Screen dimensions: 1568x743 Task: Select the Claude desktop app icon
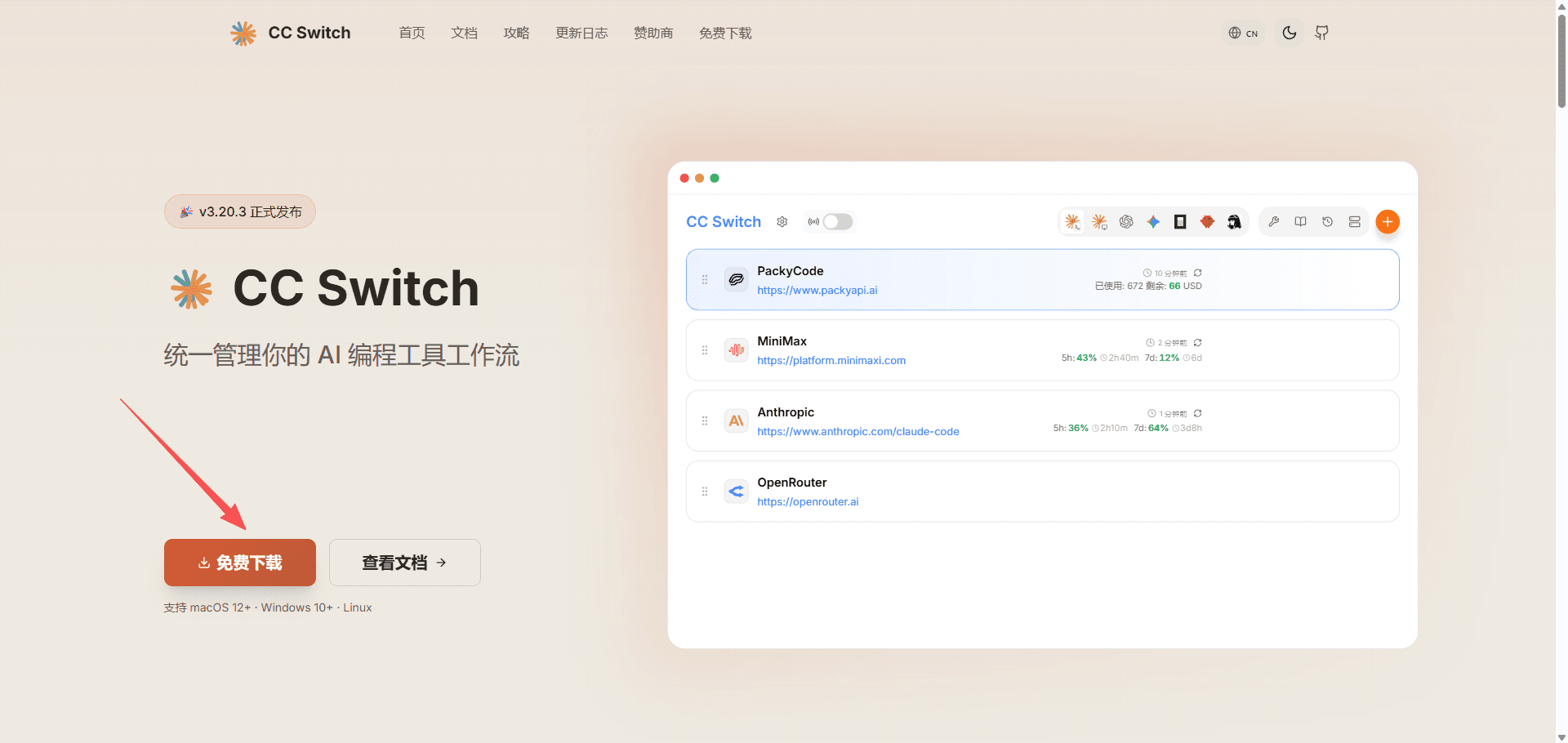pos(1099,221)
